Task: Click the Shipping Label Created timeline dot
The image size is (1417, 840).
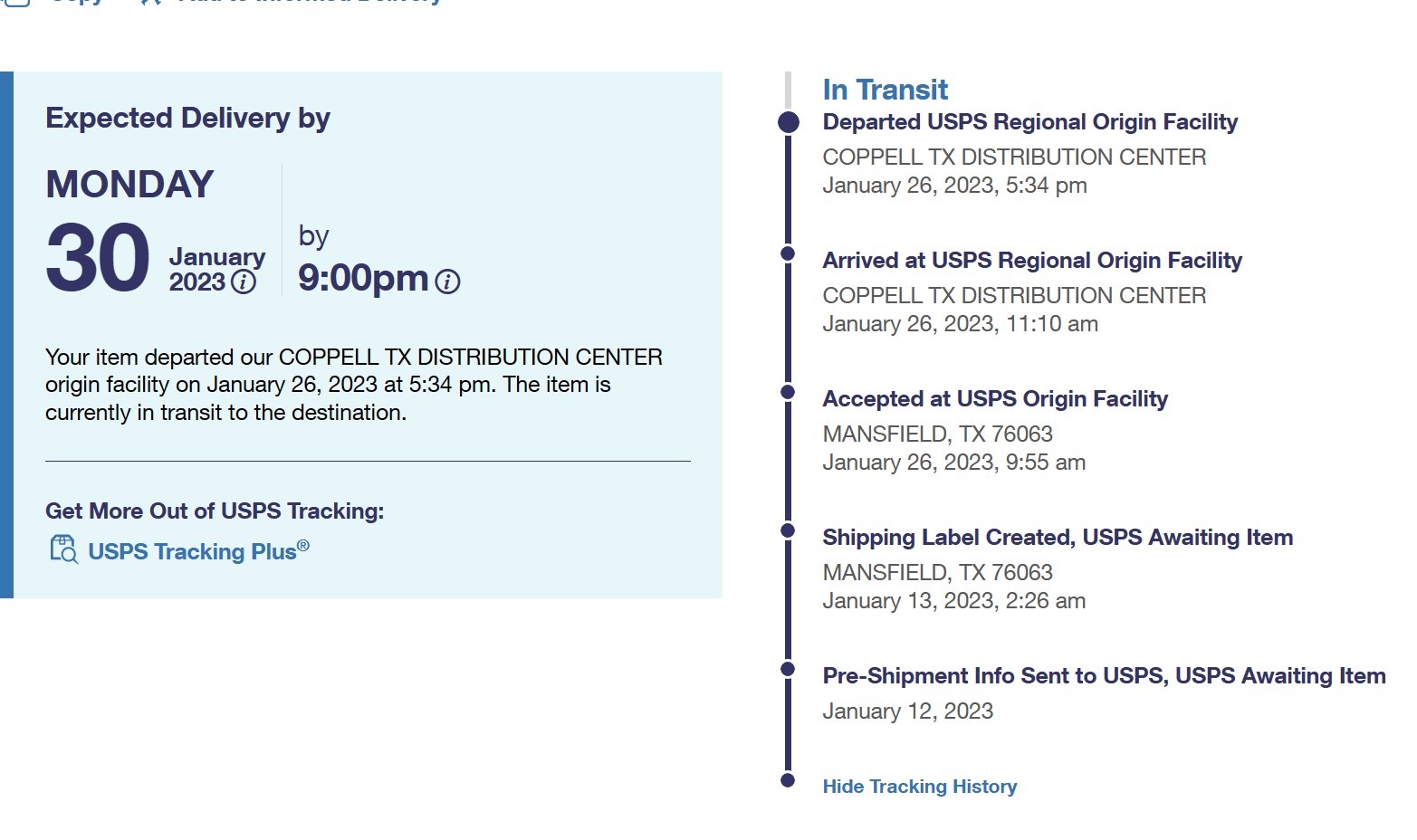Action: coord(788,530)
